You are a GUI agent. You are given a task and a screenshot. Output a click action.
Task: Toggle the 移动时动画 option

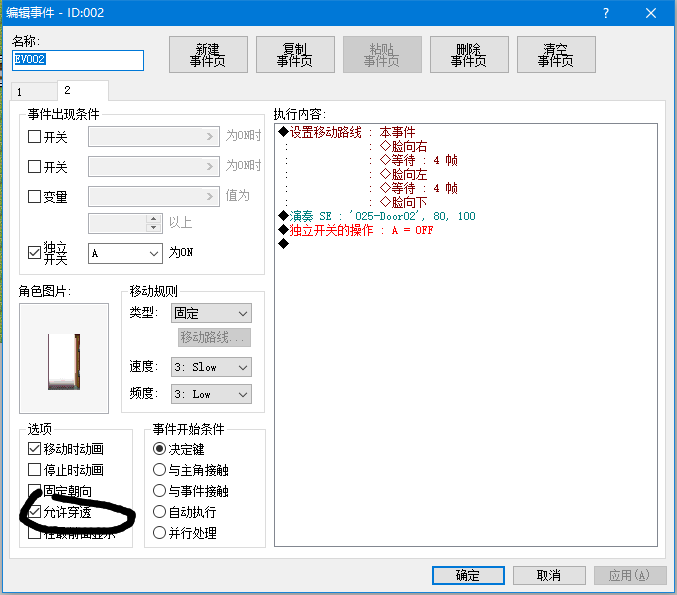pyautogui.click(x=34, y=449)
